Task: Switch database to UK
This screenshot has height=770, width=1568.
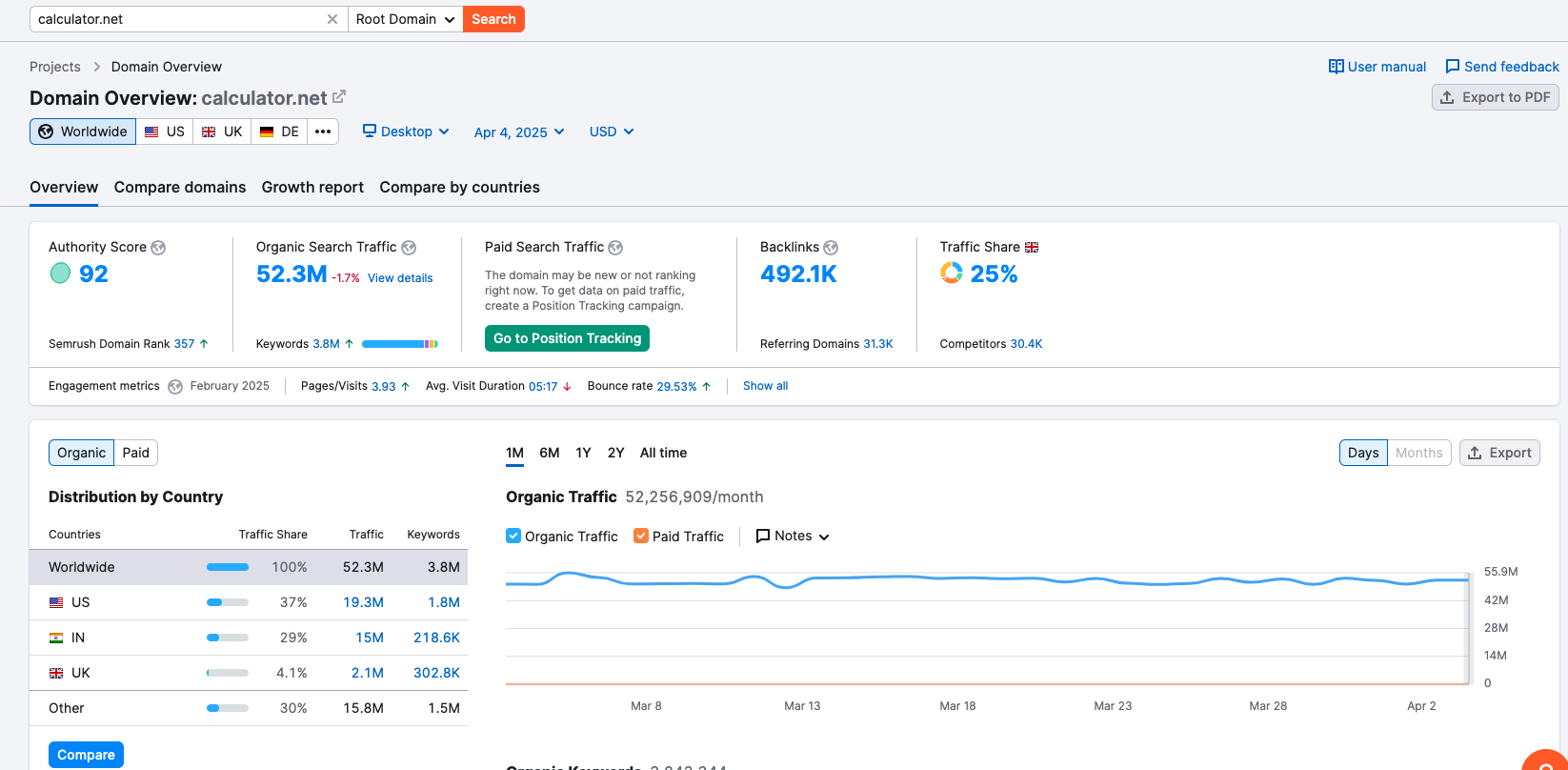Action: click(x=222, y=132)
